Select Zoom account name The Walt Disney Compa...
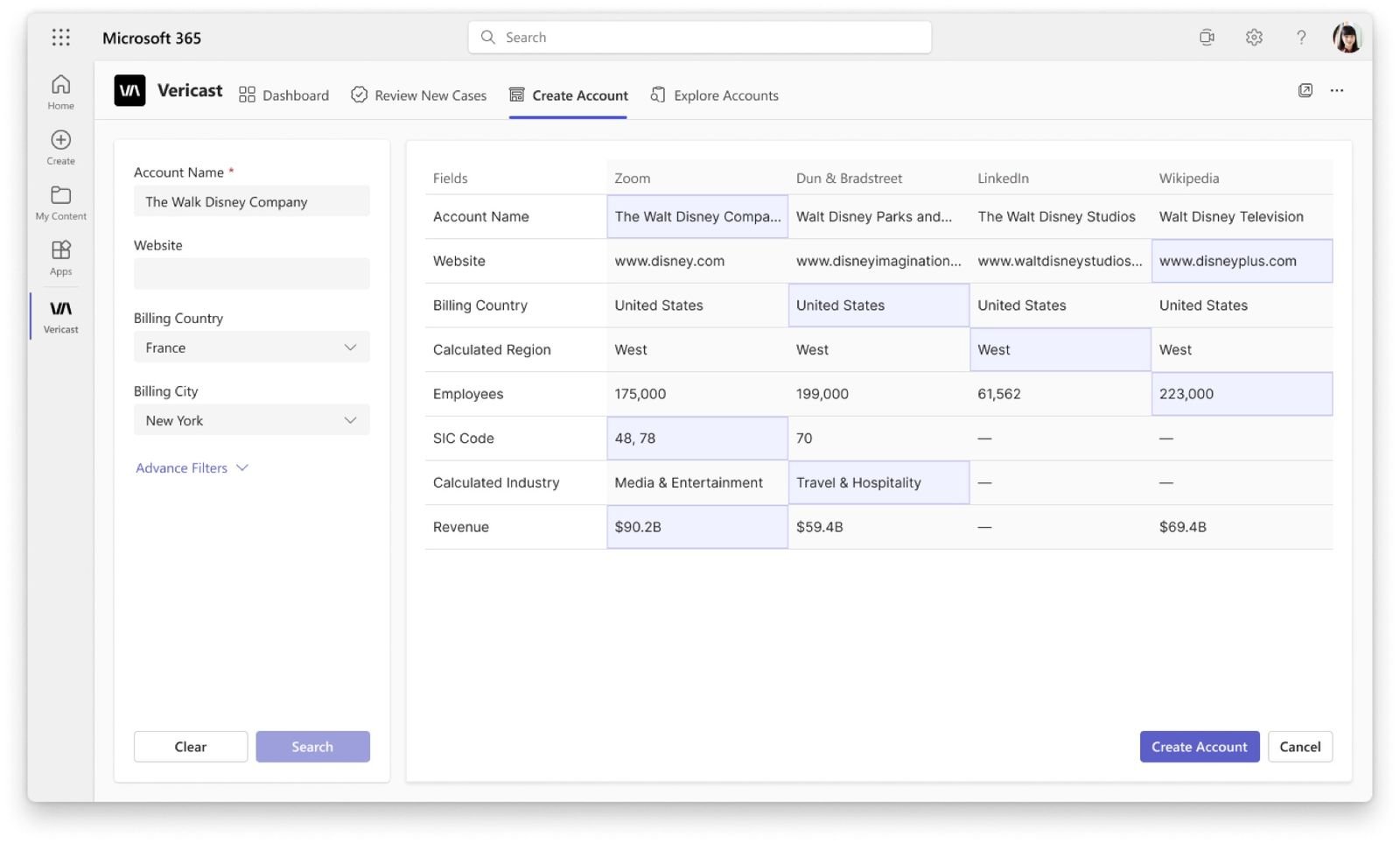Screen dimensions: 1400x843 (x=697, y=216)
